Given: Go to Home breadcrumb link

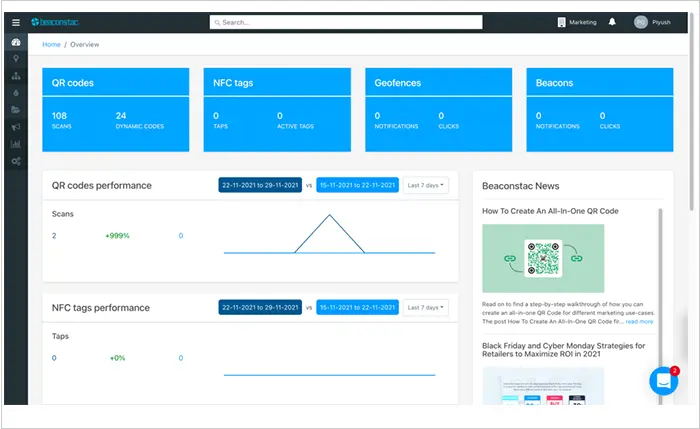Looking at the screenshot, I should (51, 45).
